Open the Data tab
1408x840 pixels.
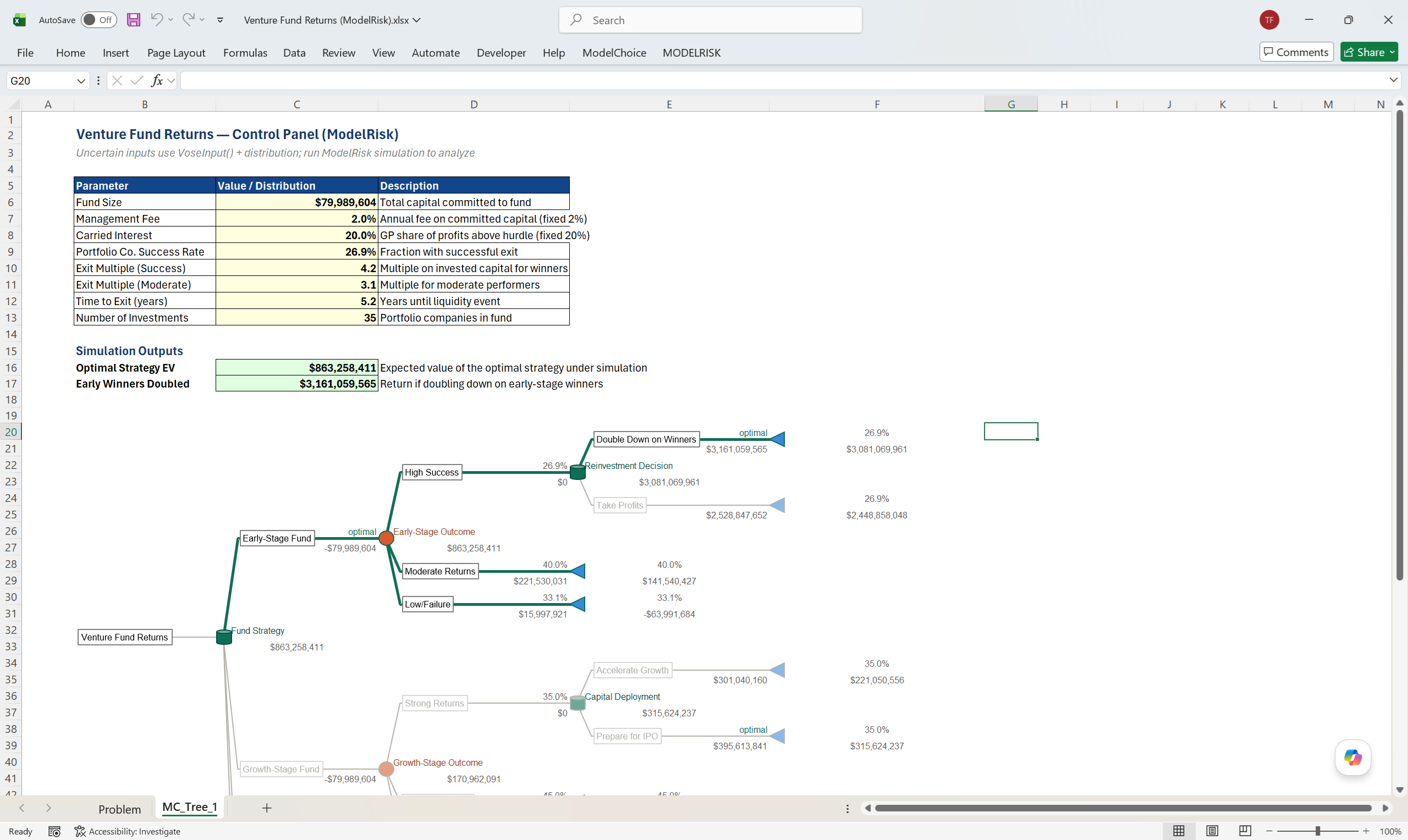[294, 53]
